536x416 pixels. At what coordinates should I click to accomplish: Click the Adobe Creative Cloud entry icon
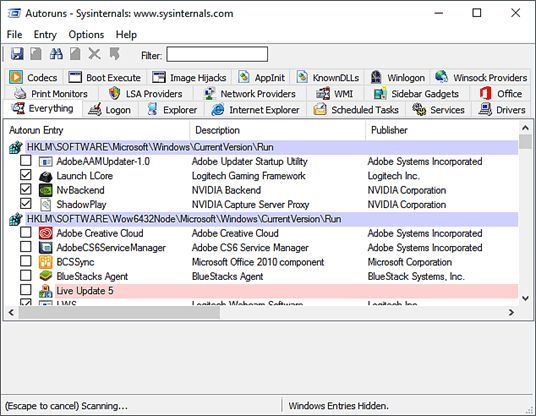[45, 233]
